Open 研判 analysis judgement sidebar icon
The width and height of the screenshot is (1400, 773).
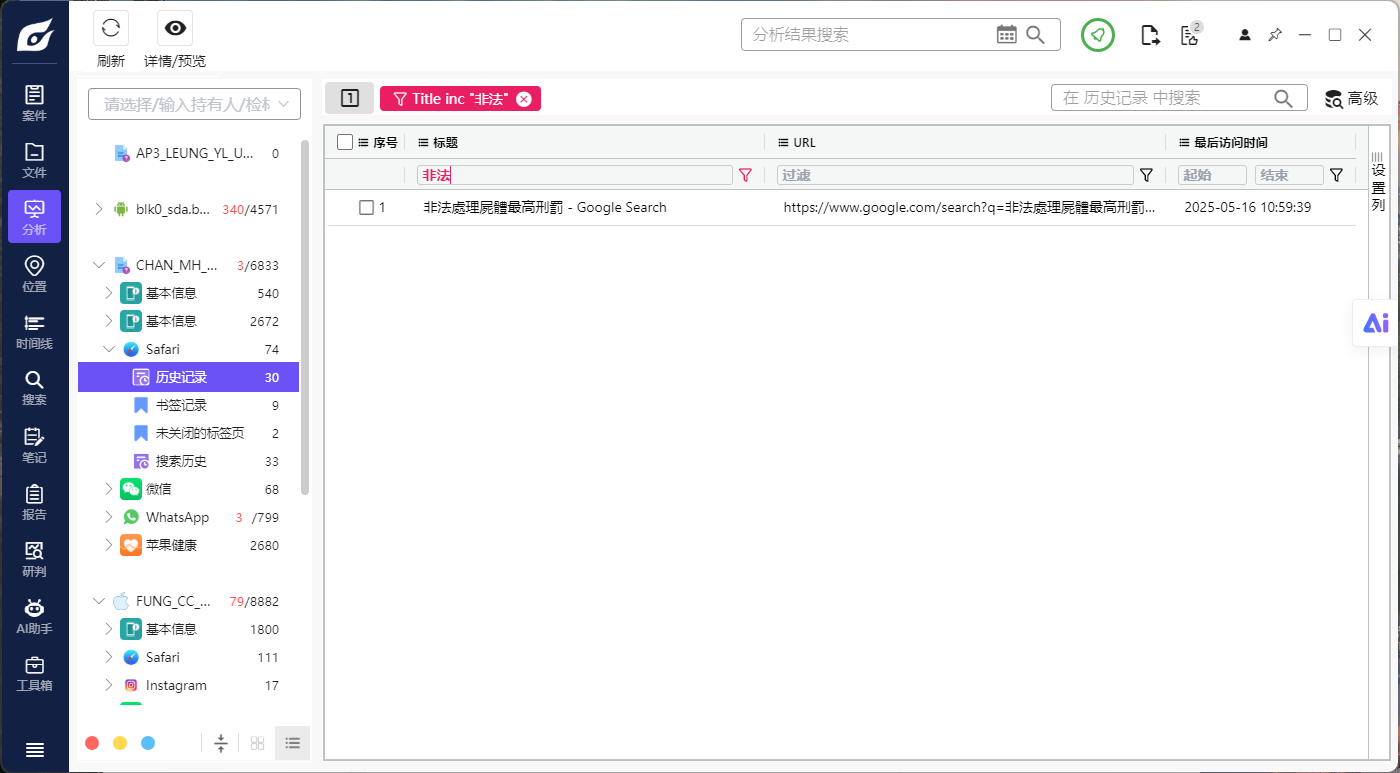coord(34,559)
